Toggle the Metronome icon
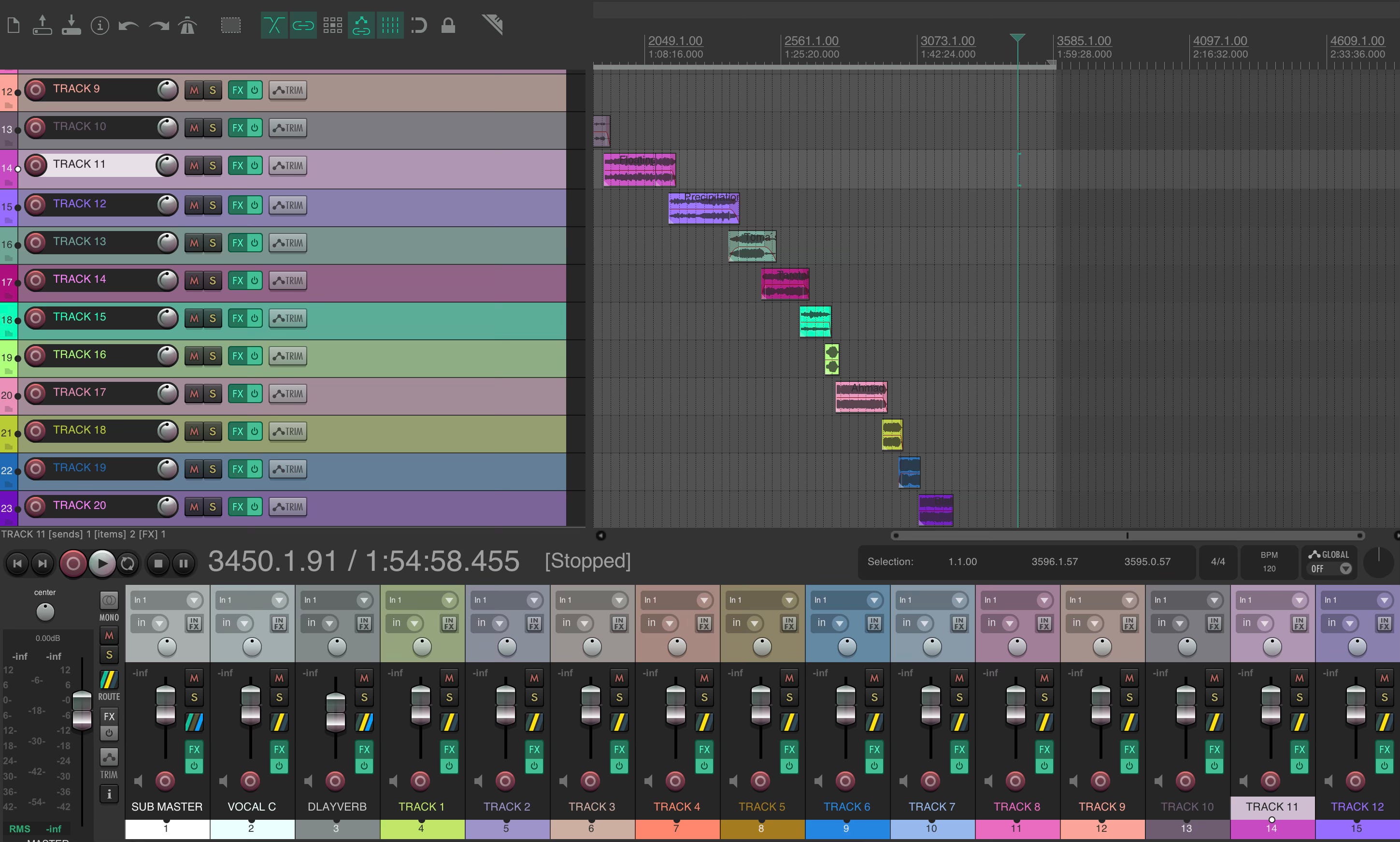 coord(187,26)
